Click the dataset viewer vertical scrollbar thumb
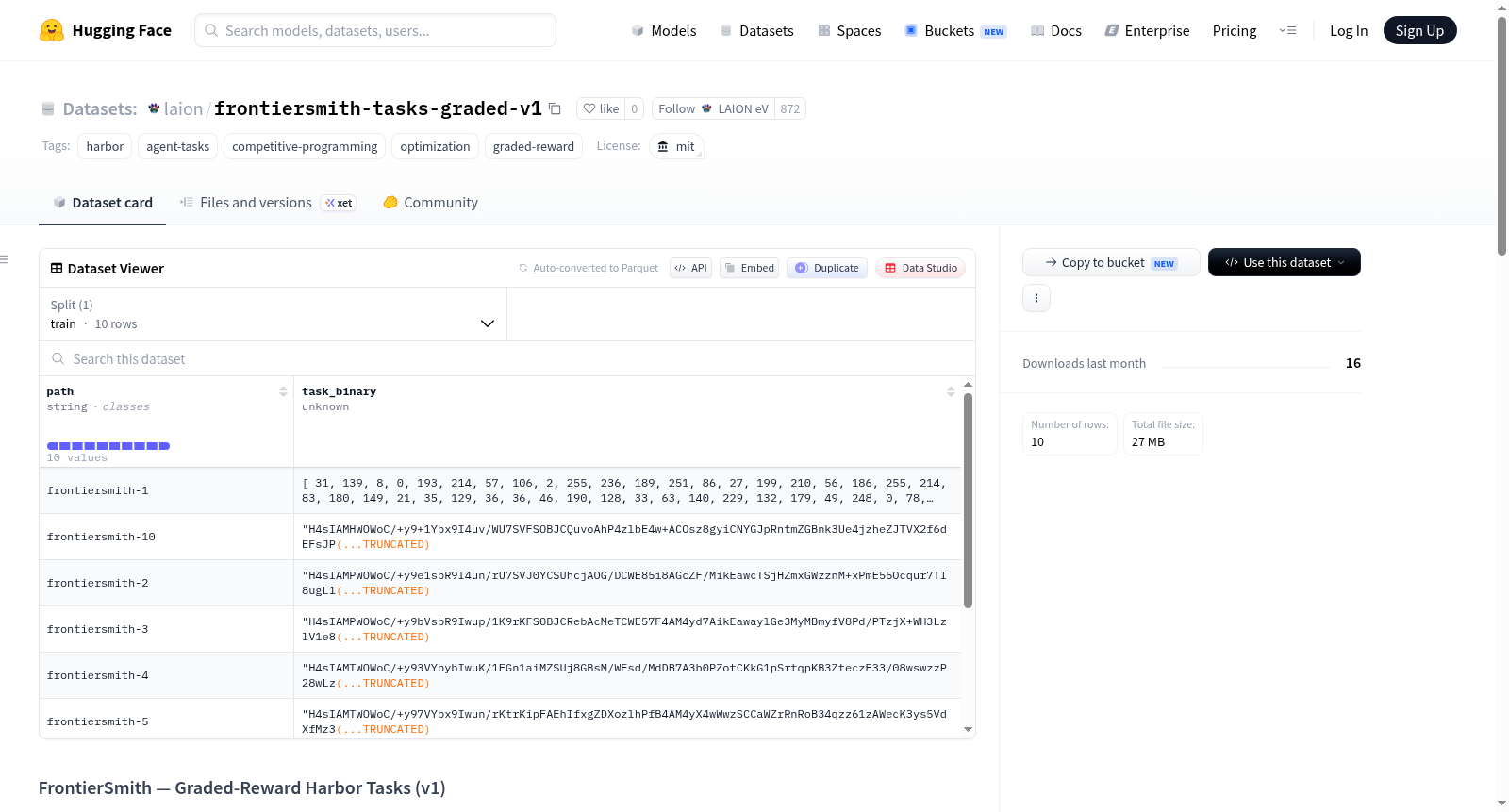 pos(968,501)
